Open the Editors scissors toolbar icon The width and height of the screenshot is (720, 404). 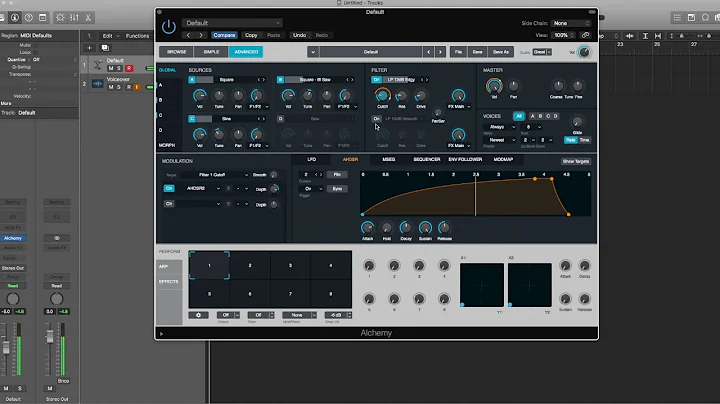88,17
